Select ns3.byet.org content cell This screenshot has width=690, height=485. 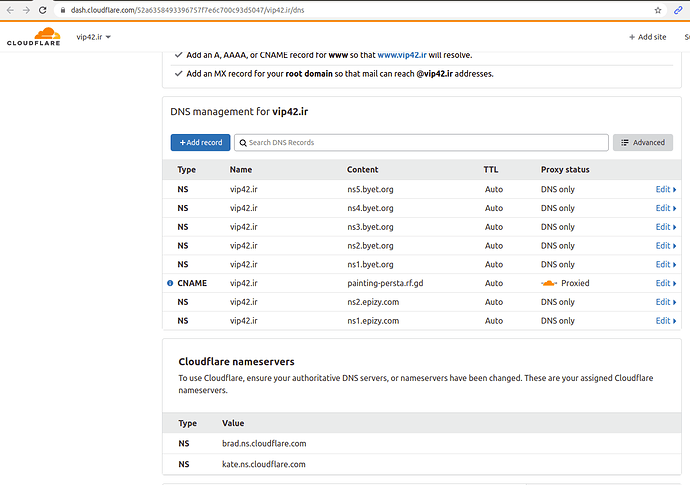tap(370, 227)
